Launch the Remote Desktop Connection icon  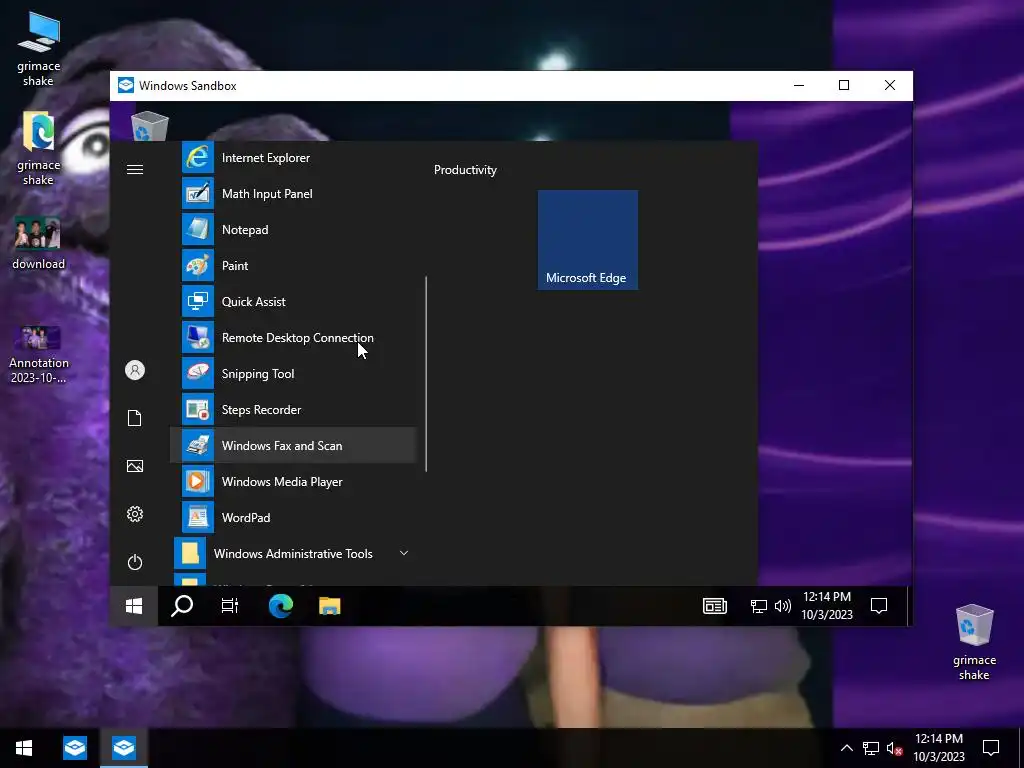197,337
